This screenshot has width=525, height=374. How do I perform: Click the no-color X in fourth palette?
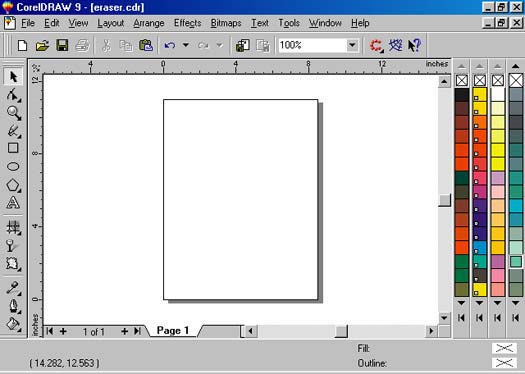[x=516, y=80]
